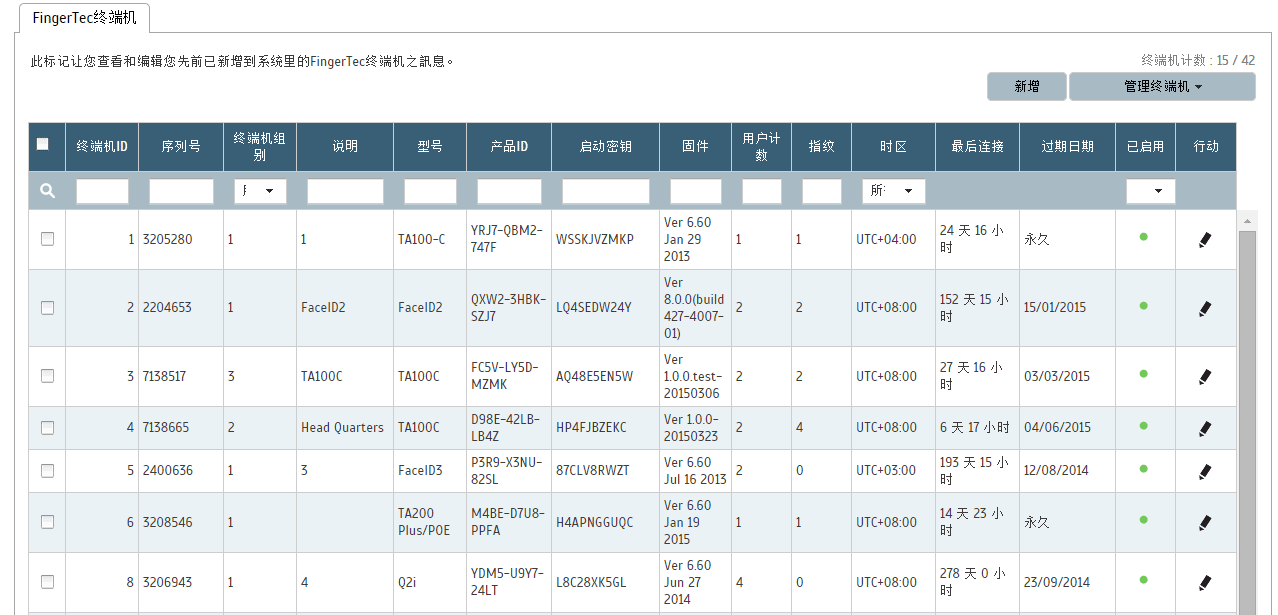Click the activation key WSSKJVZMKP
1278x615 pixels.
(595, 240)
